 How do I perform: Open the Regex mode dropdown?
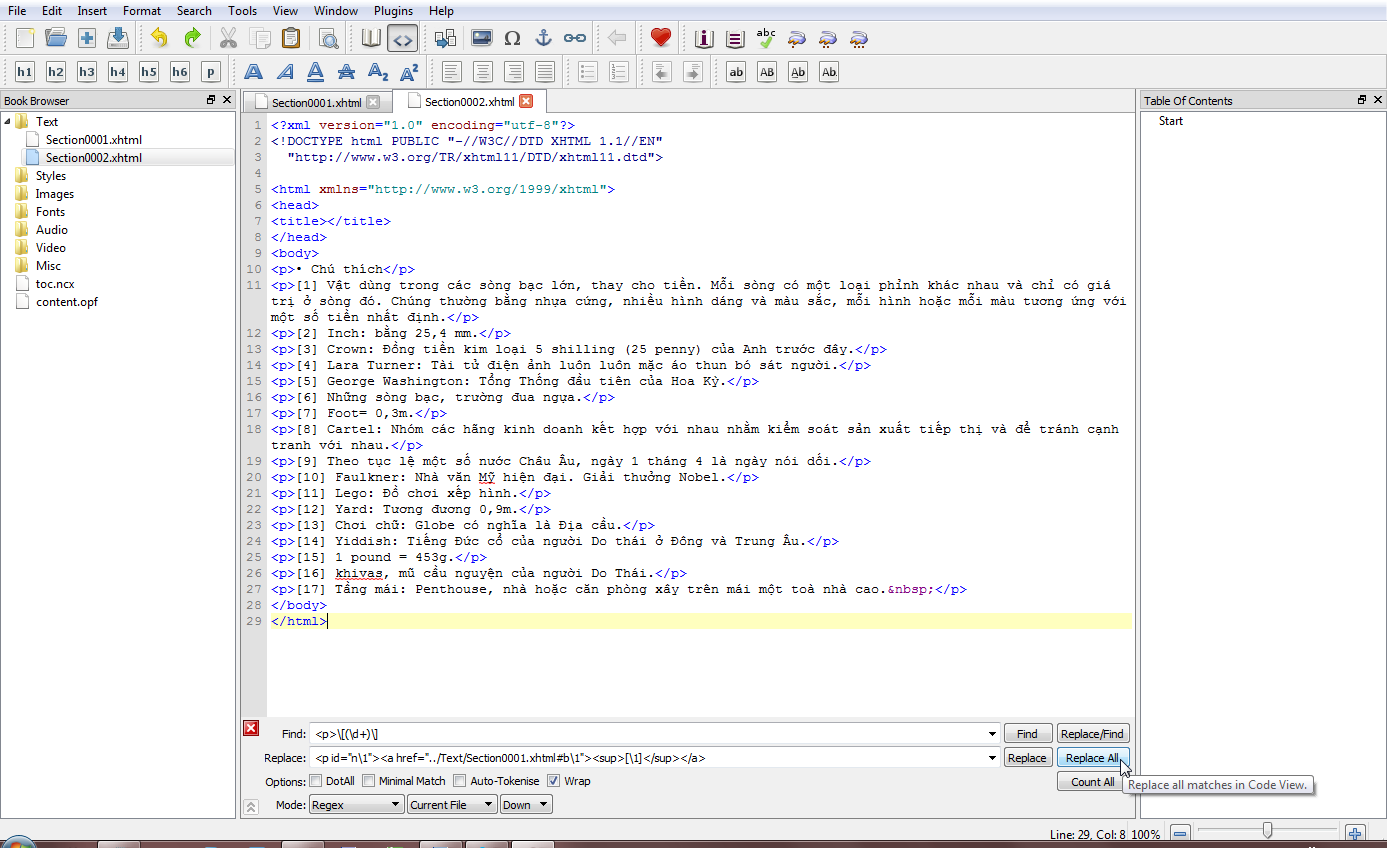pyautogui.click(x=356, y=805)
